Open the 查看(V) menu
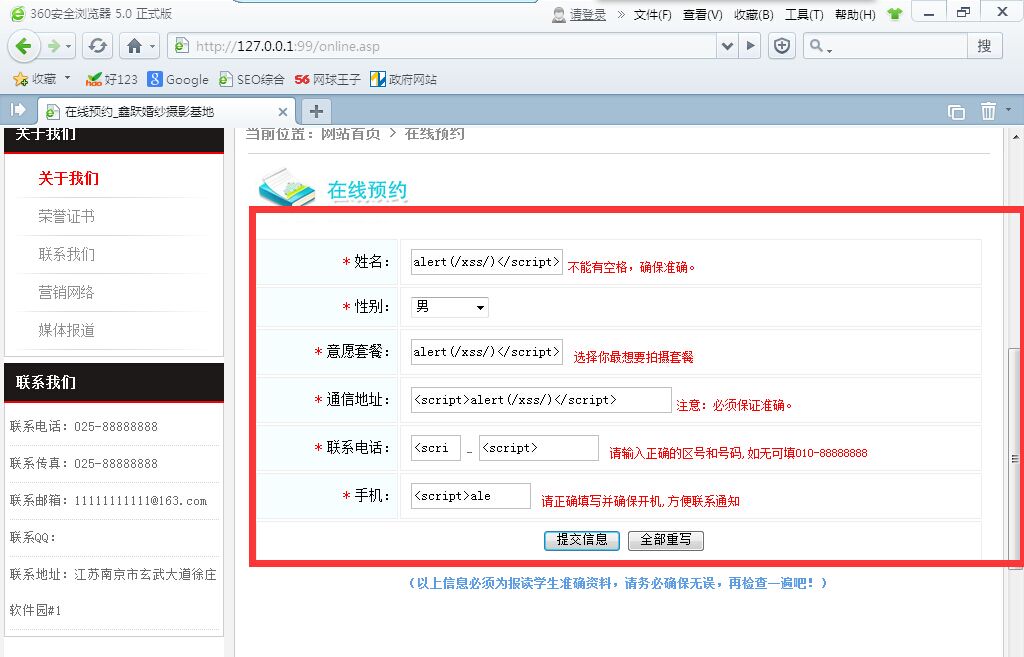The image size is (1024, 657). point(703,14)
